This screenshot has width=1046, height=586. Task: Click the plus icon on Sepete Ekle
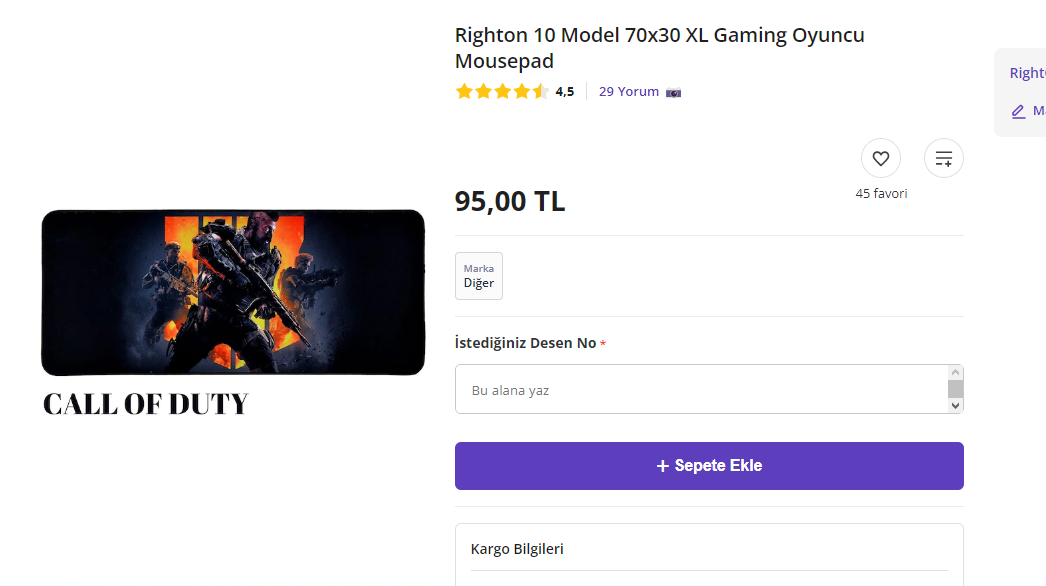click(662, 466)
